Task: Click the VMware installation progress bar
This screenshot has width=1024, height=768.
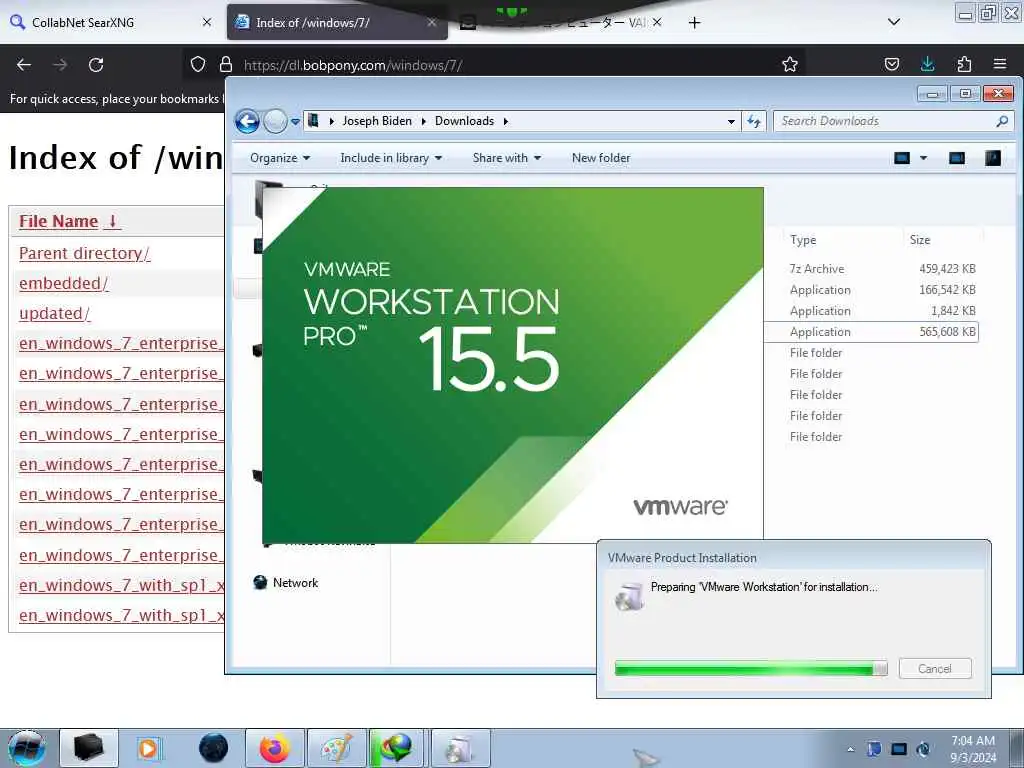Action: coord(751,669)
